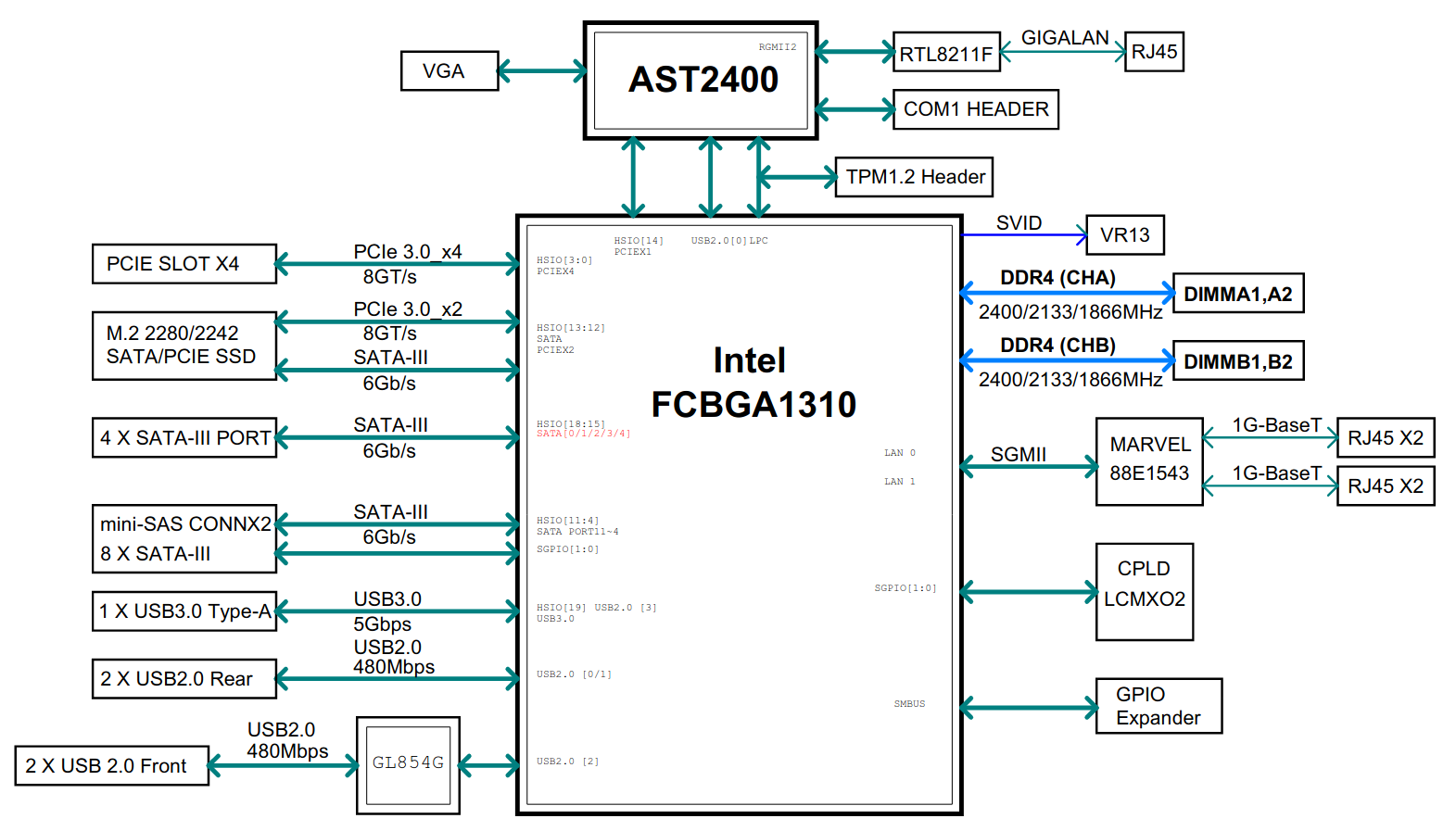Click the M.2 2280/2242 SATA/PCIE SSD box

coord(184,346)
